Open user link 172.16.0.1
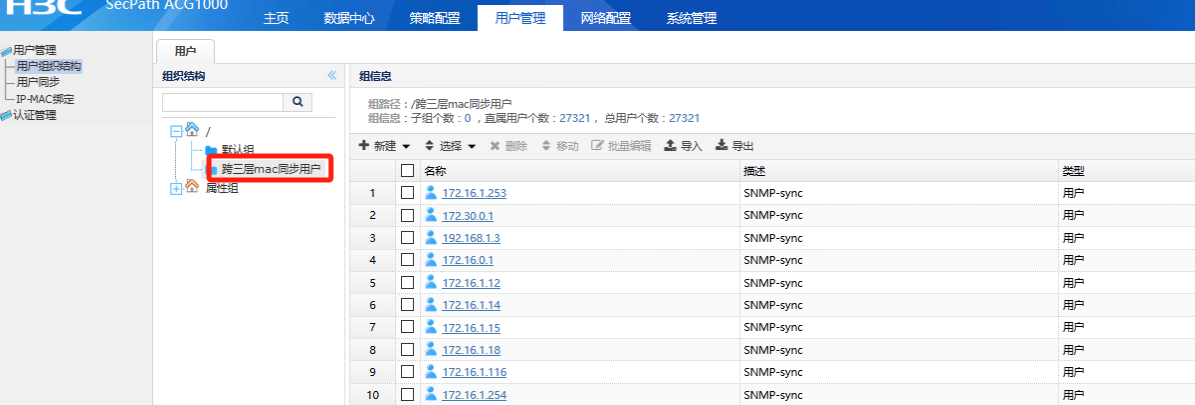 point(468,260)
